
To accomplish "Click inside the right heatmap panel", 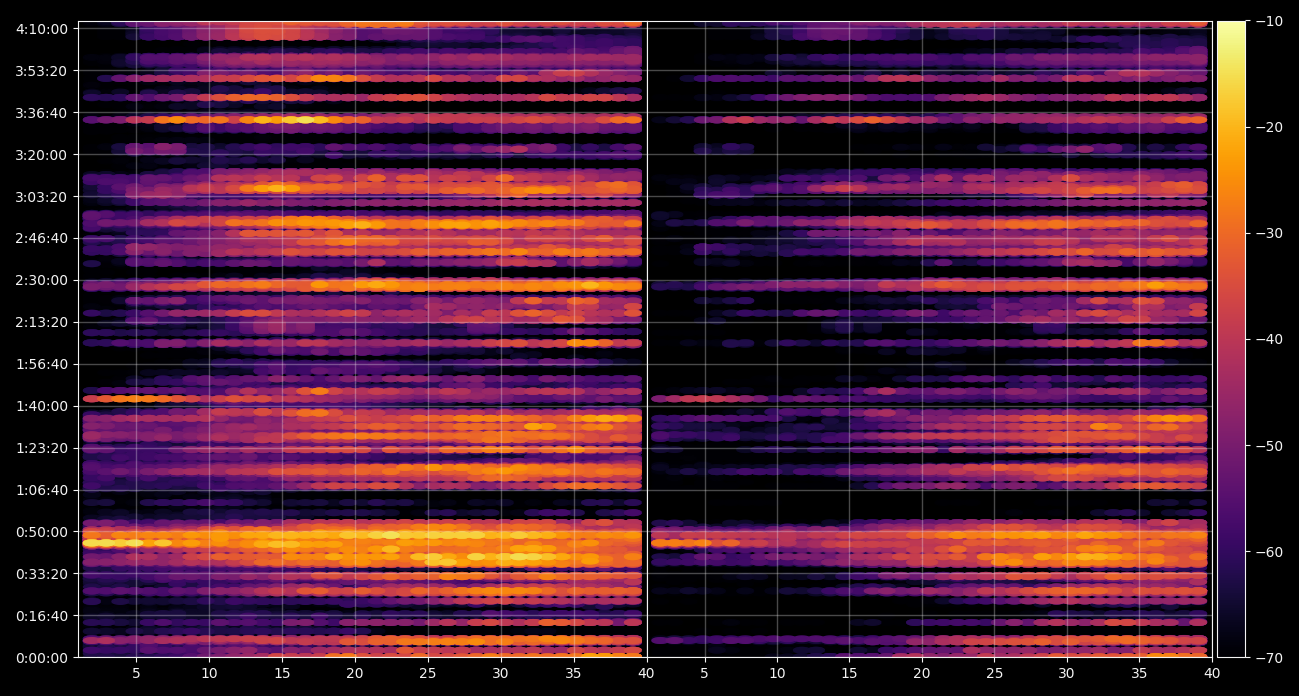I will click(929, 339).
